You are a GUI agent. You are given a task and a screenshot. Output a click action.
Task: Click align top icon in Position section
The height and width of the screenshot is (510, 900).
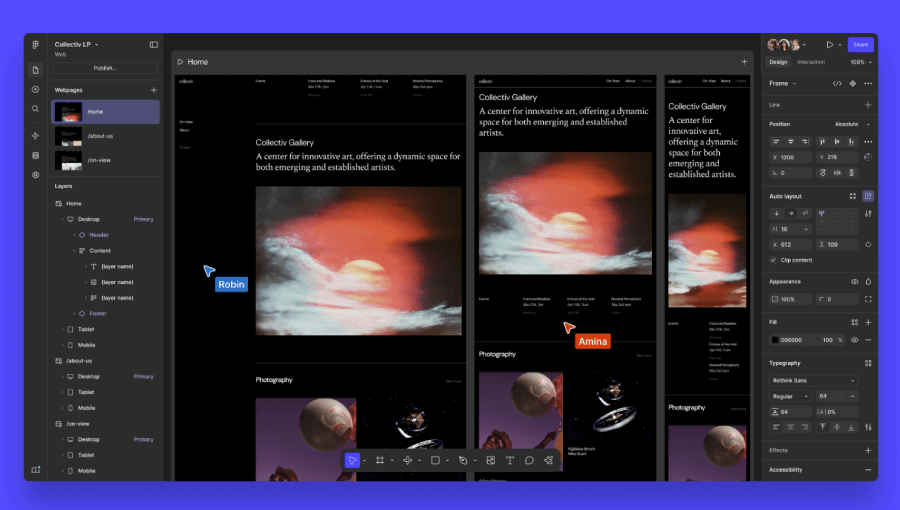823,142
